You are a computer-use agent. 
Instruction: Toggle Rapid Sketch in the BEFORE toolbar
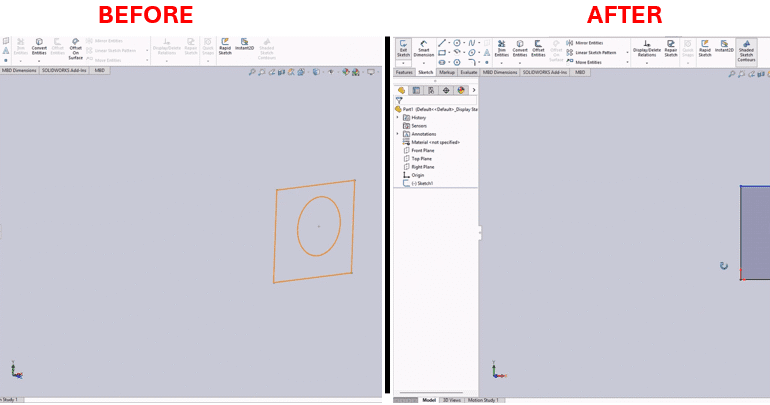(225, 46)
